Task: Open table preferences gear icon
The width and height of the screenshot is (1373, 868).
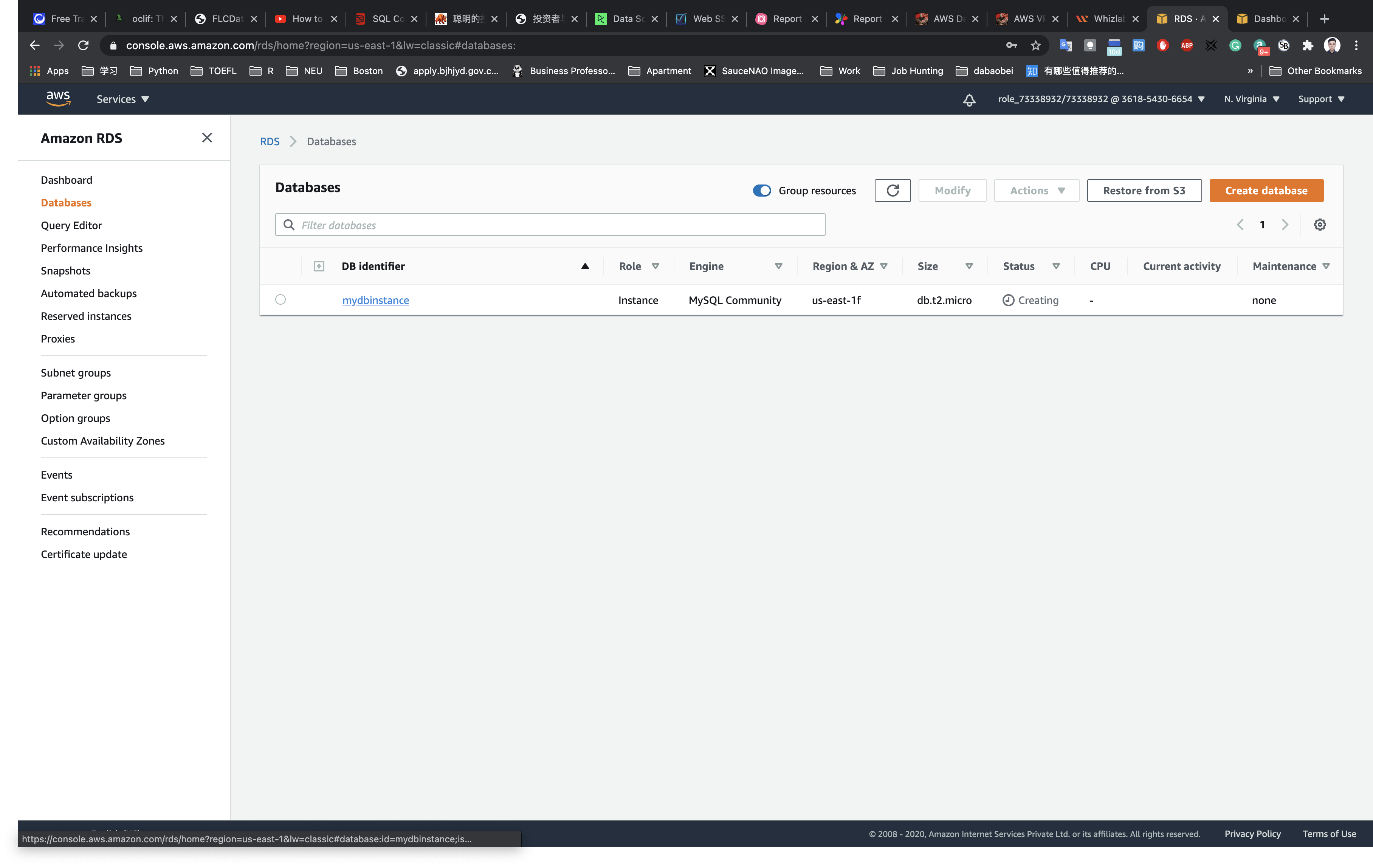Action: pos(1319,225)
